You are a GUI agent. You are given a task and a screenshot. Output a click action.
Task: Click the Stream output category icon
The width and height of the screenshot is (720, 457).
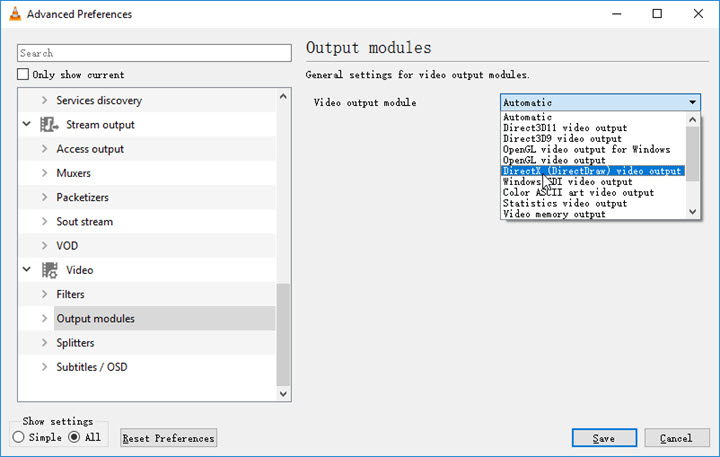50,125
